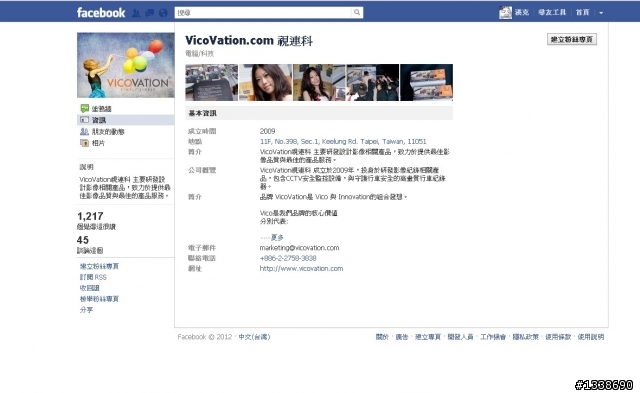Click the subscribe RSS link

93,277
